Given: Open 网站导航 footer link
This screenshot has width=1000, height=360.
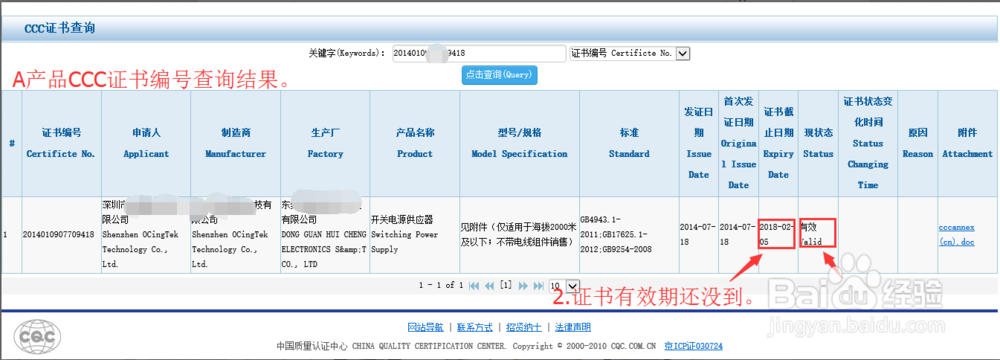Looking at the screenshot, I should click(425, 327).
